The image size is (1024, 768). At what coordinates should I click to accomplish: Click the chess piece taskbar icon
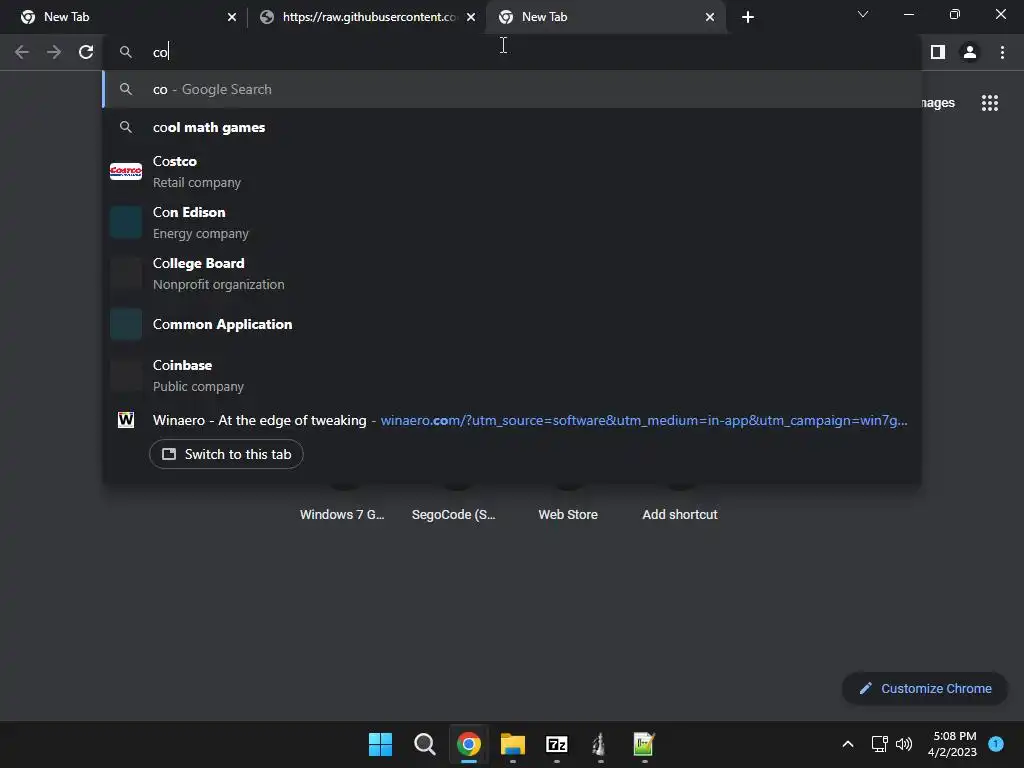tap(600, 744)
